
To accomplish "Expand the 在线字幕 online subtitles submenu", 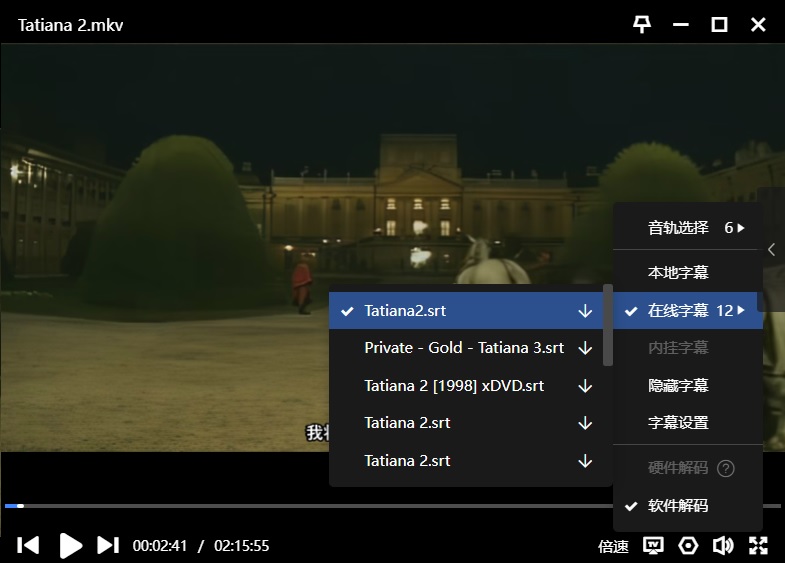I will pyautogui.click(x=688, y=311).
